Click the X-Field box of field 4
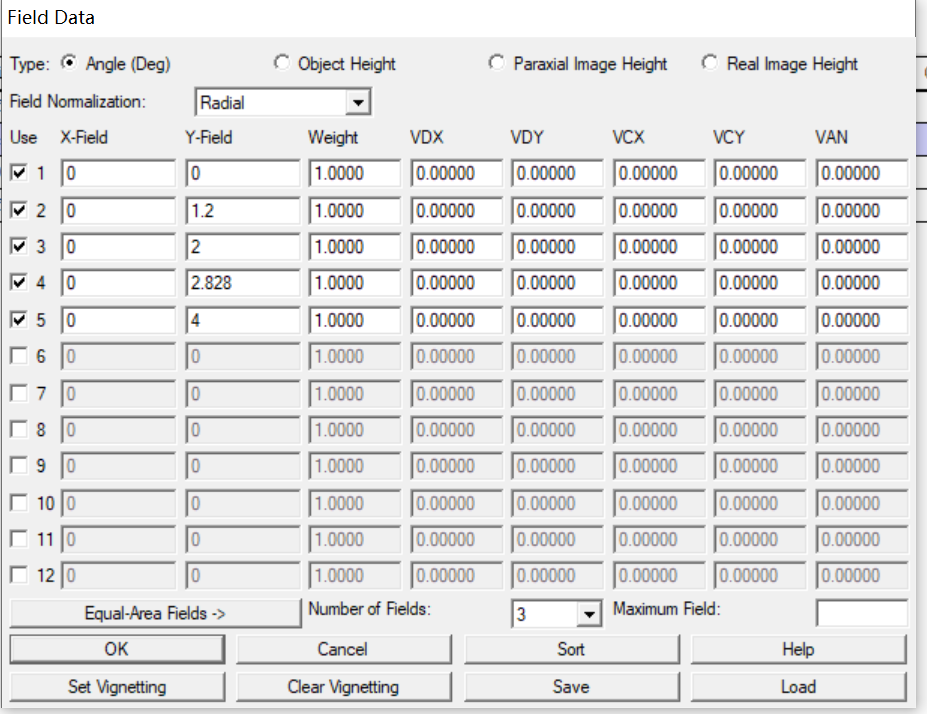The width and height of the screenshot is (927, 714). [x=118, y=283]
